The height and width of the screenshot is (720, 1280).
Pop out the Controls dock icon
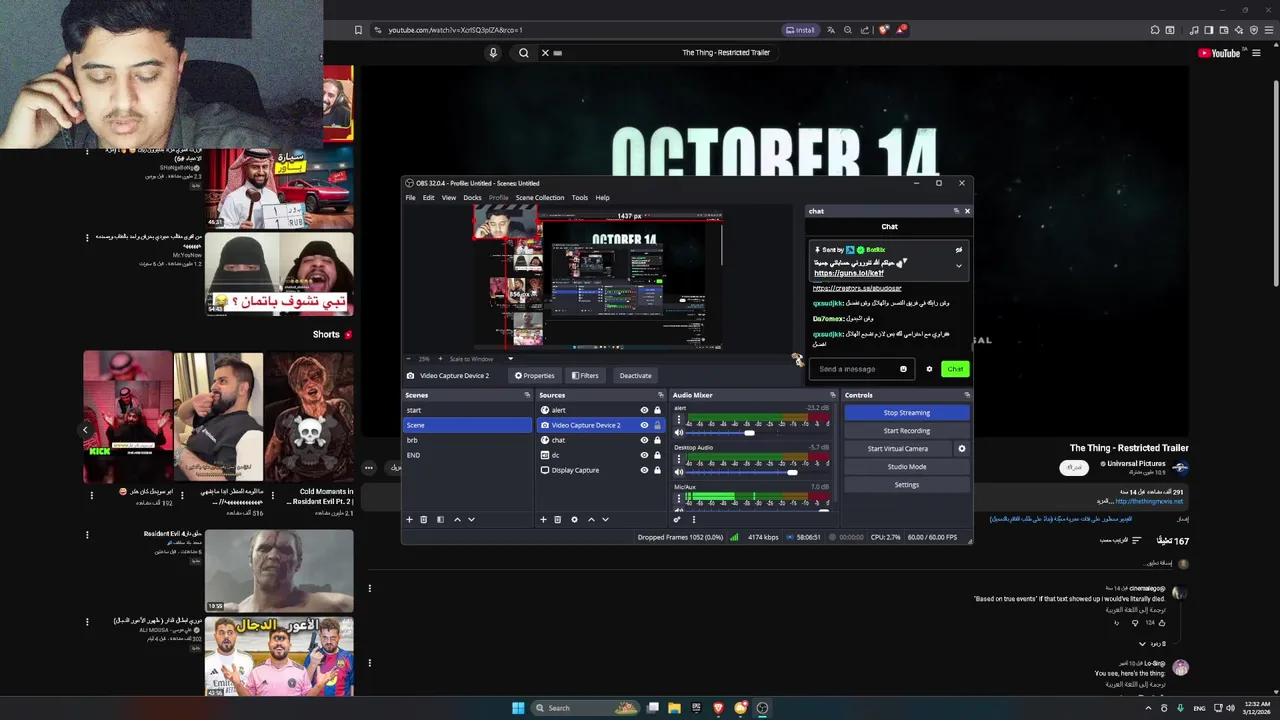(967, 395)
